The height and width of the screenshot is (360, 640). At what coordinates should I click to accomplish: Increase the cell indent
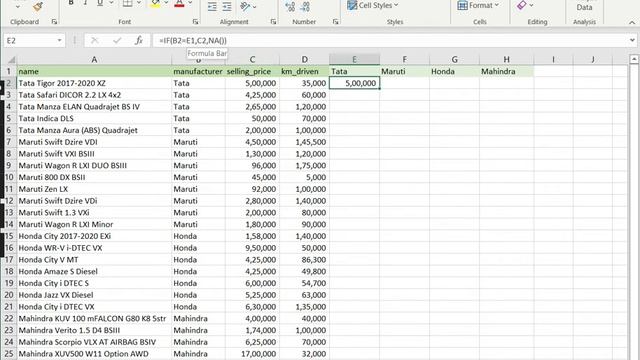pos(227,6)
